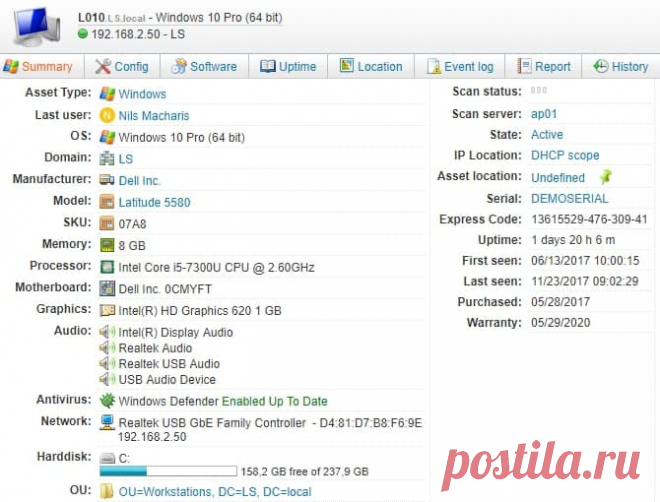Click the Windows flag icon beside Asset Type

coord(107,94)
